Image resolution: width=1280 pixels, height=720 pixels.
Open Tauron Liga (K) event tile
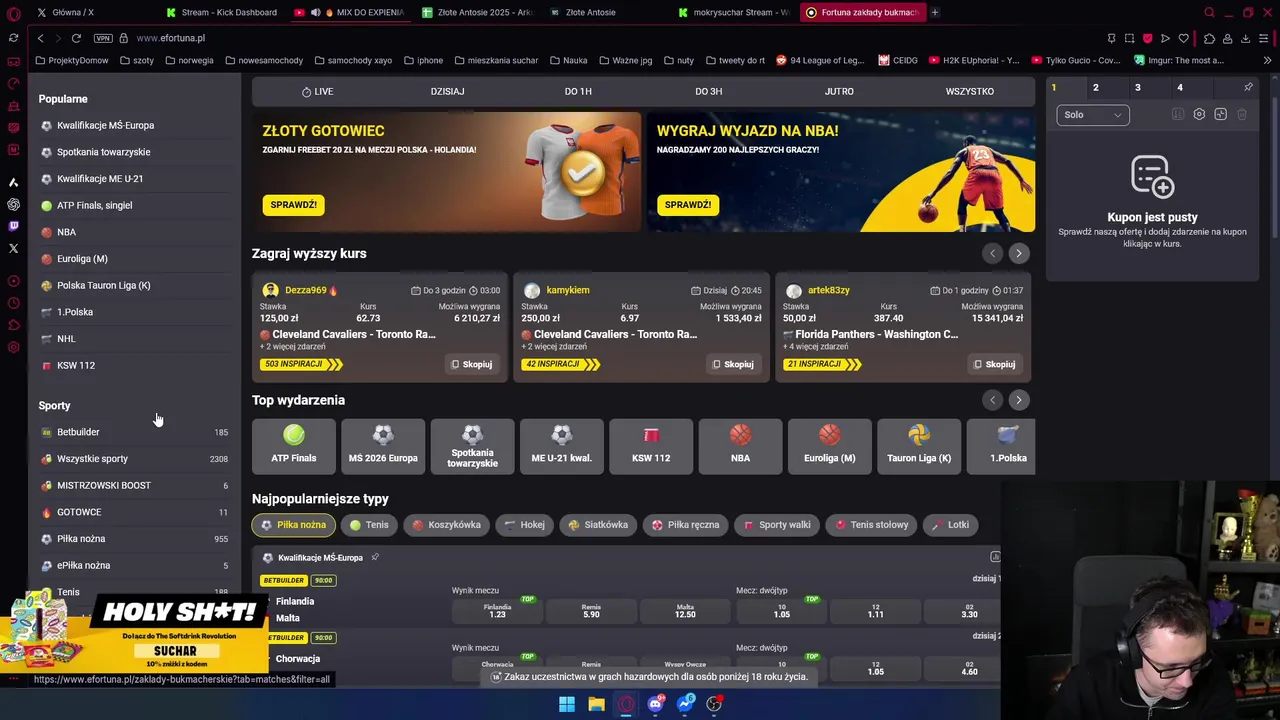(919, 446)
